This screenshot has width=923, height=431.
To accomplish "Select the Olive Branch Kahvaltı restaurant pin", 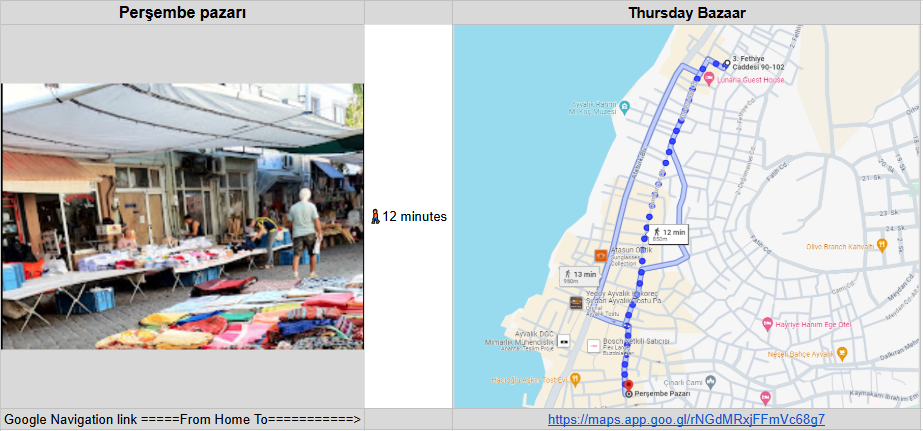I will pyautogui.click(x=881, y=244).
